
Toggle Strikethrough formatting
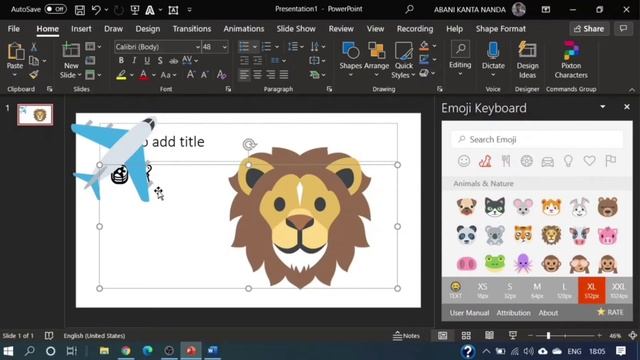point(173,61)
